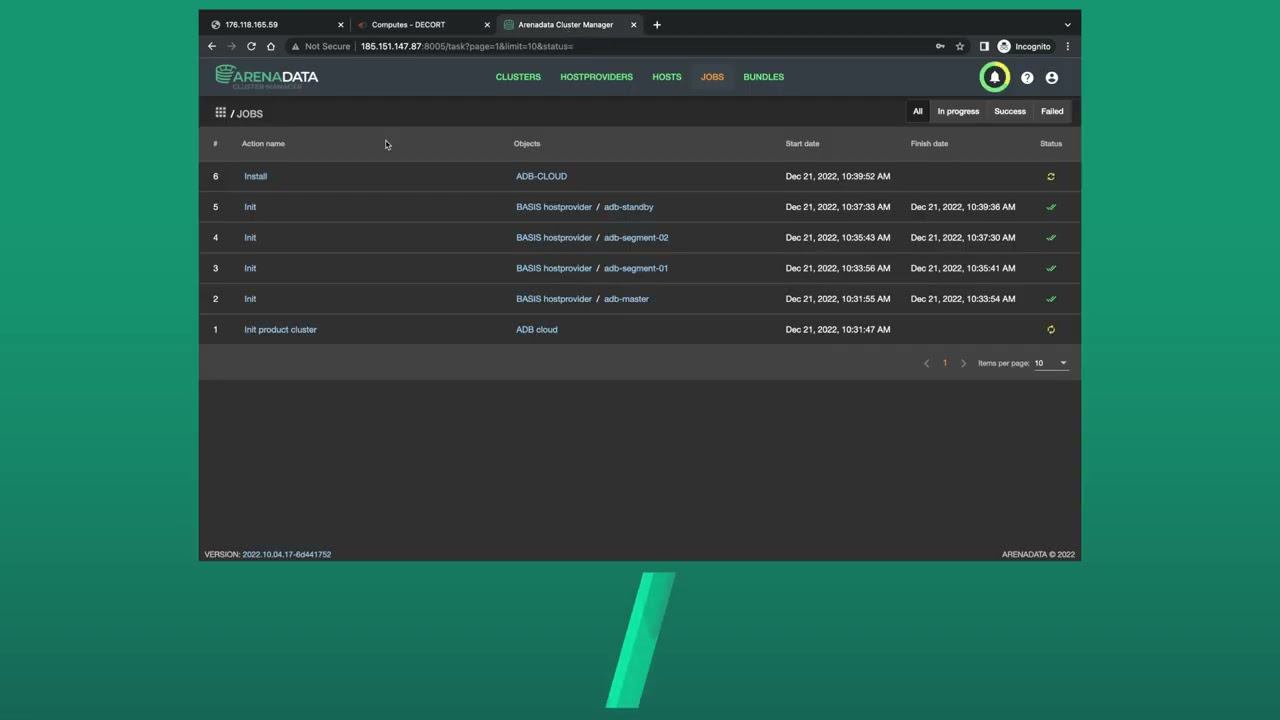1280x720 pixels.
Task: Filter jobs by All
Action: 917,111
